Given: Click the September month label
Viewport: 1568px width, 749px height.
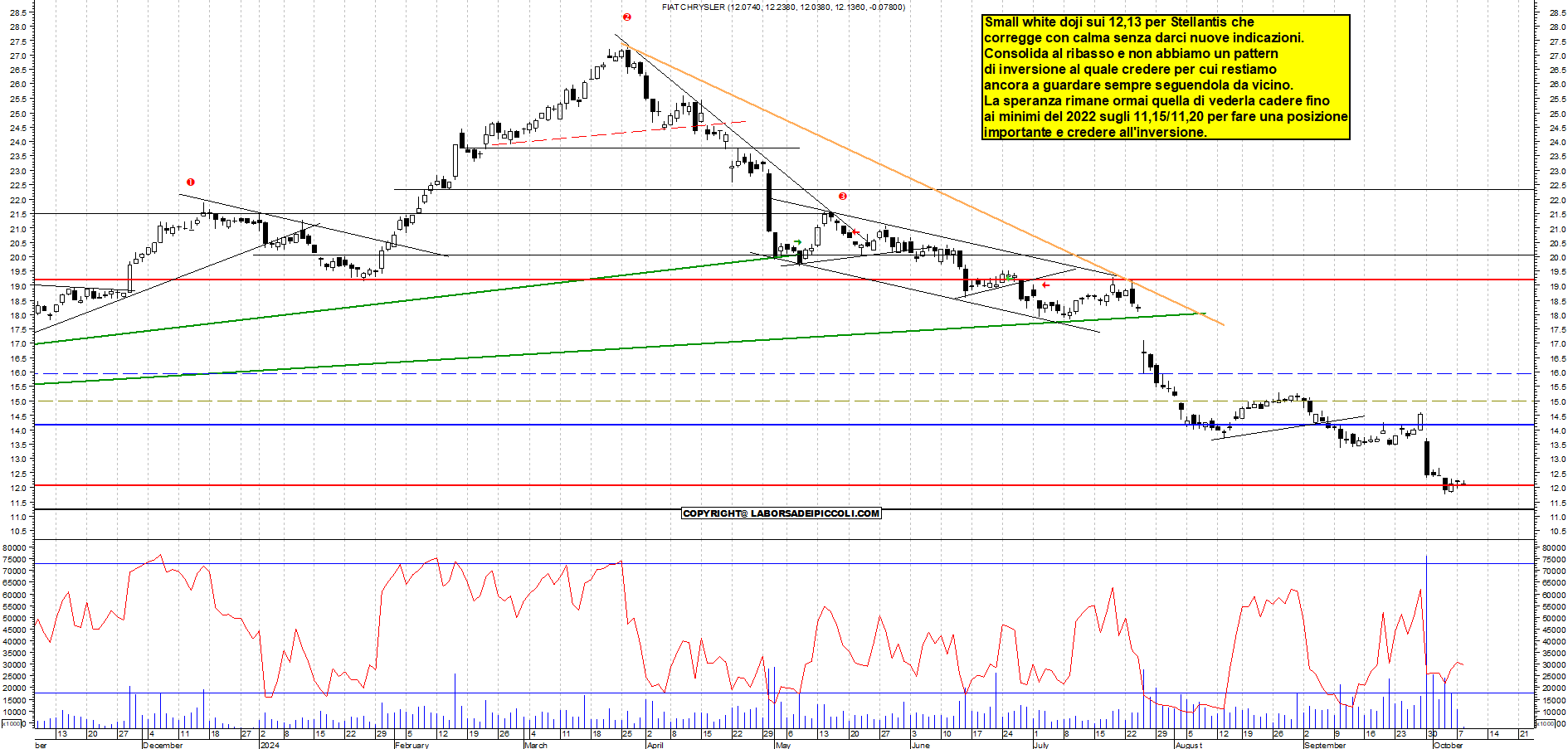Looking at the screenshot, I should click(1325, 745).
